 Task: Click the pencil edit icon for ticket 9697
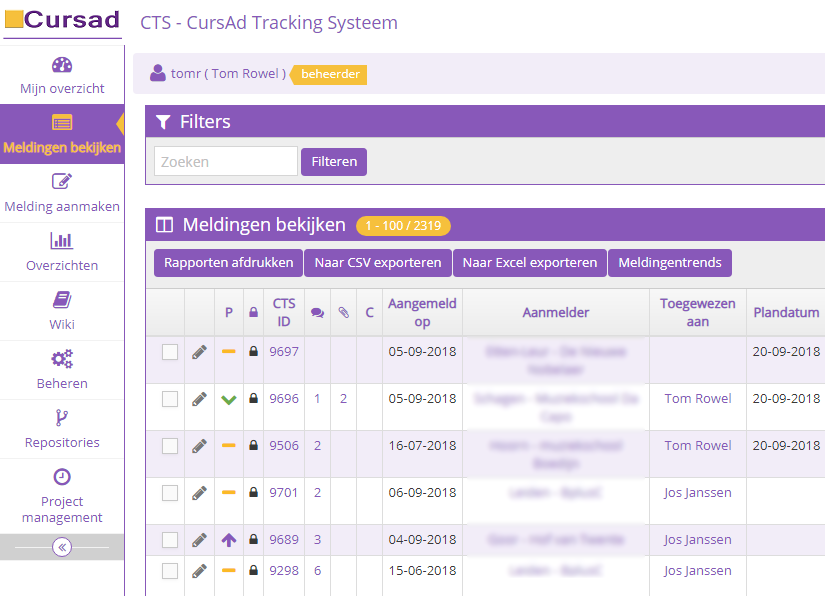(x=200, y=352)
